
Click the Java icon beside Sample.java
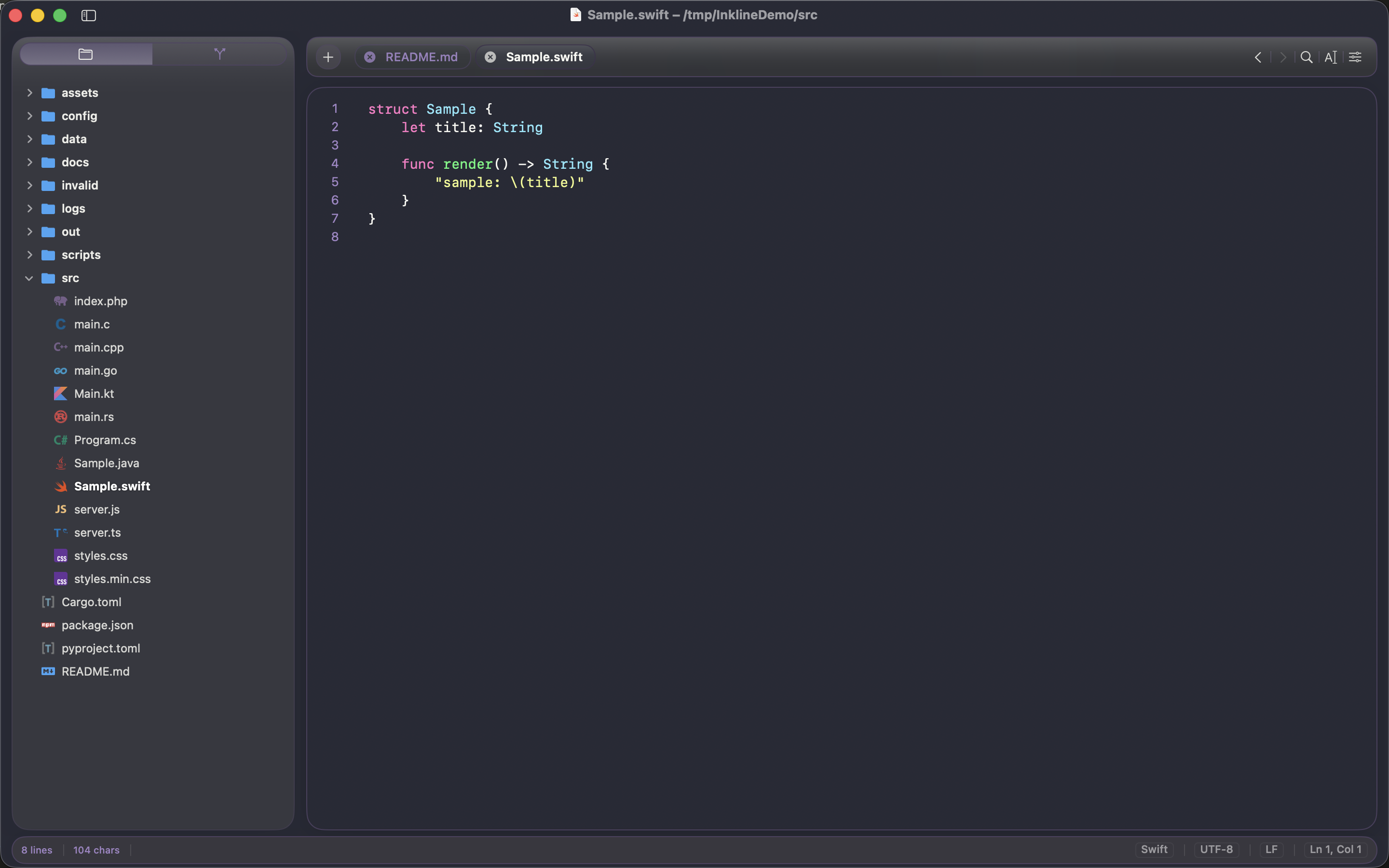61,463
